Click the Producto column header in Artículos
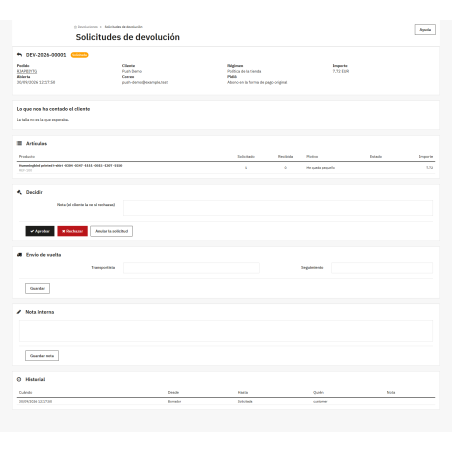The width and height of the screenshot is (452, 452). coord(27,156)
